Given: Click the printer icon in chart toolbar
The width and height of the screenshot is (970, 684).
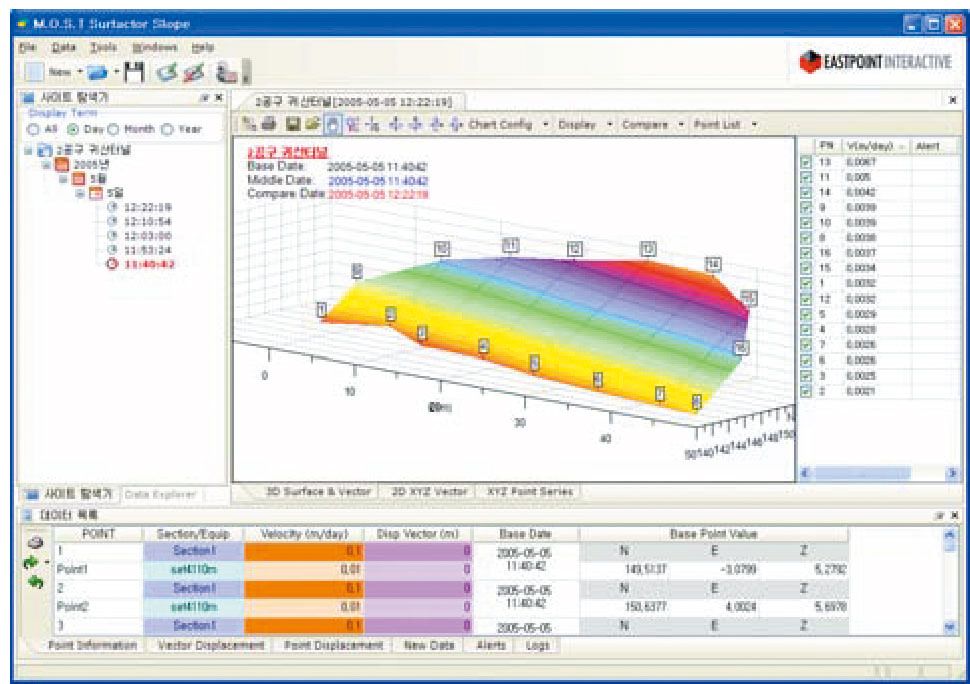Looking at the screenshot, I should pyautogui.click(x=266, y=125).
